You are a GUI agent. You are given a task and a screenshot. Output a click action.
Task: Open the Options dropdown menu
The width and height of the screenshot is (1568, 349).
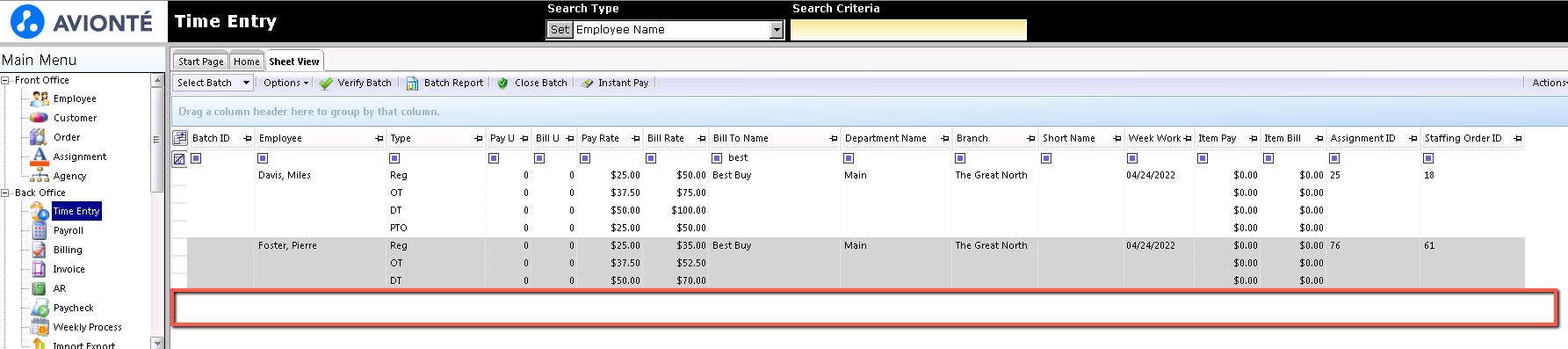(285, 83)
